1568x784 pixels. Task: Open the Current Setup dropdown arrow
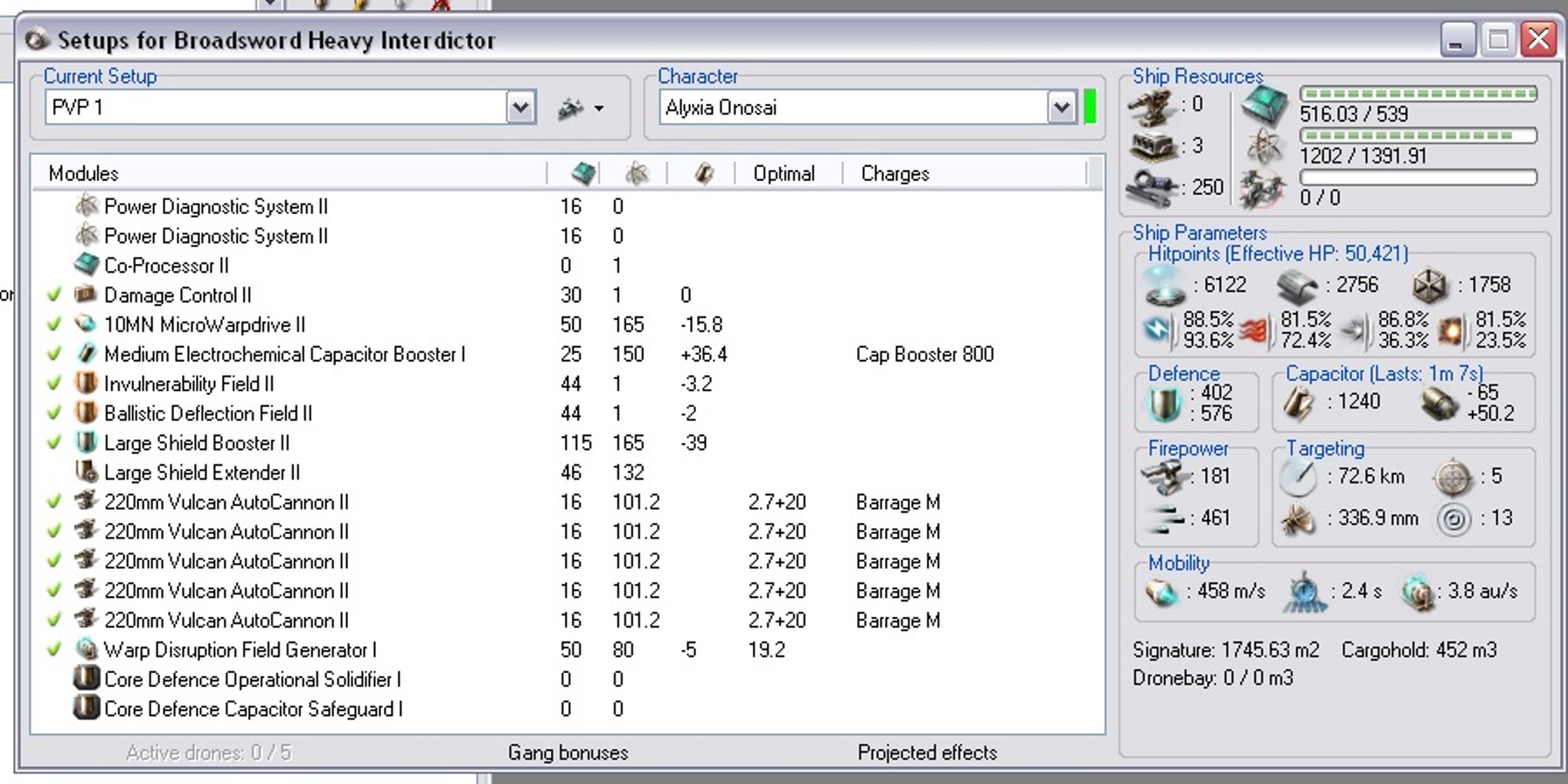click(520, 108)
